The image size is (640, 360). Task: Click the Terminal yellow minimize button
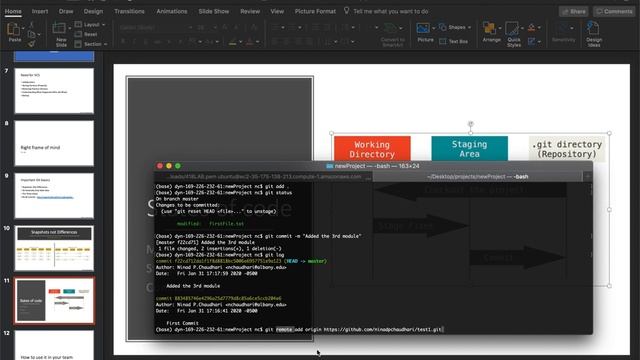169,166
